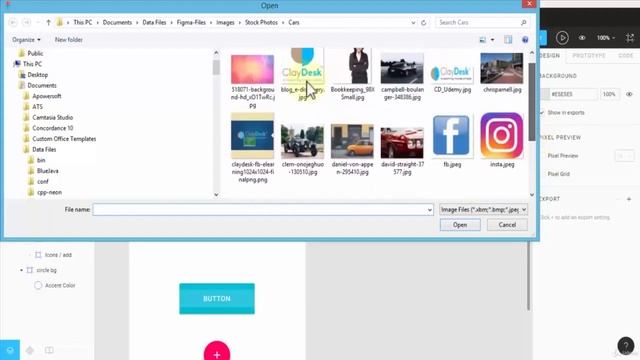
Task: Open dialog help icon
Action: click(x=525, y=40)
